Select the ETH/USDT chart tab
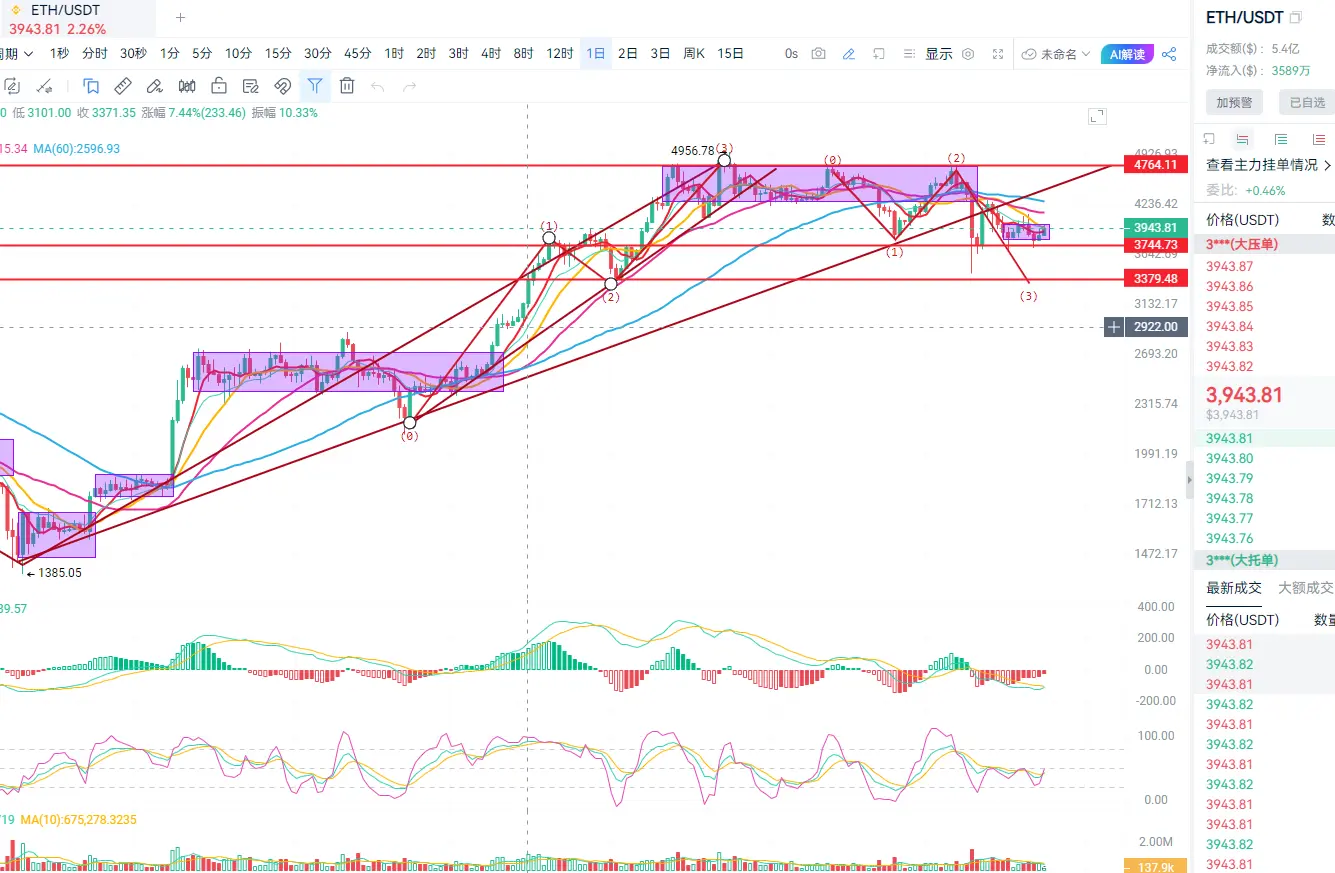The height and width of the screenshot is (873, 1335). 77,18
